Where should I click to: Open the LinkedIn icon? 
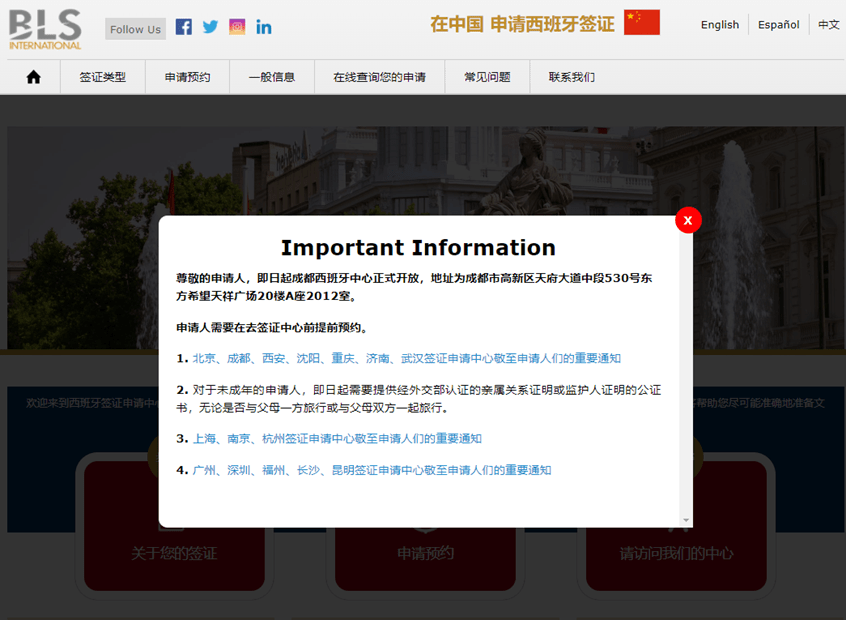(264, 27)
